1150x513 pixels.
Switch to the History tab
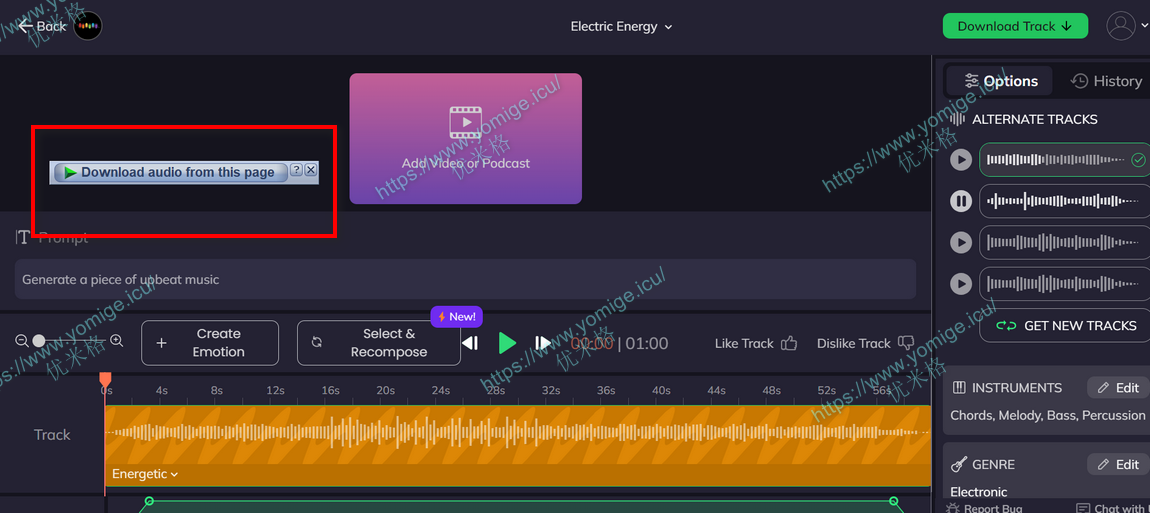[x=1106, y=81]
